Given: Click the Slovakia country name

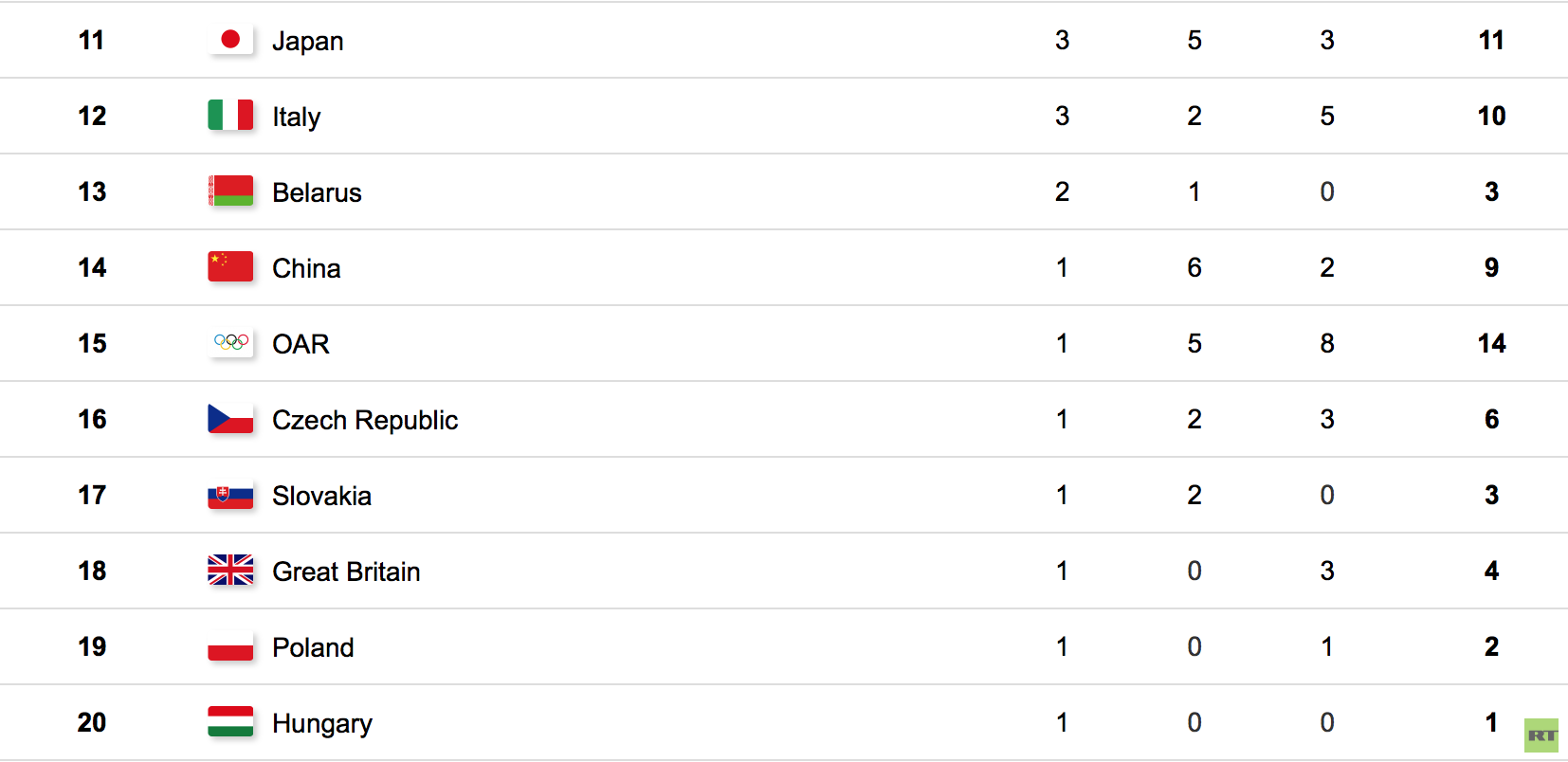Looking at the screenshot, I should [321, 496].
